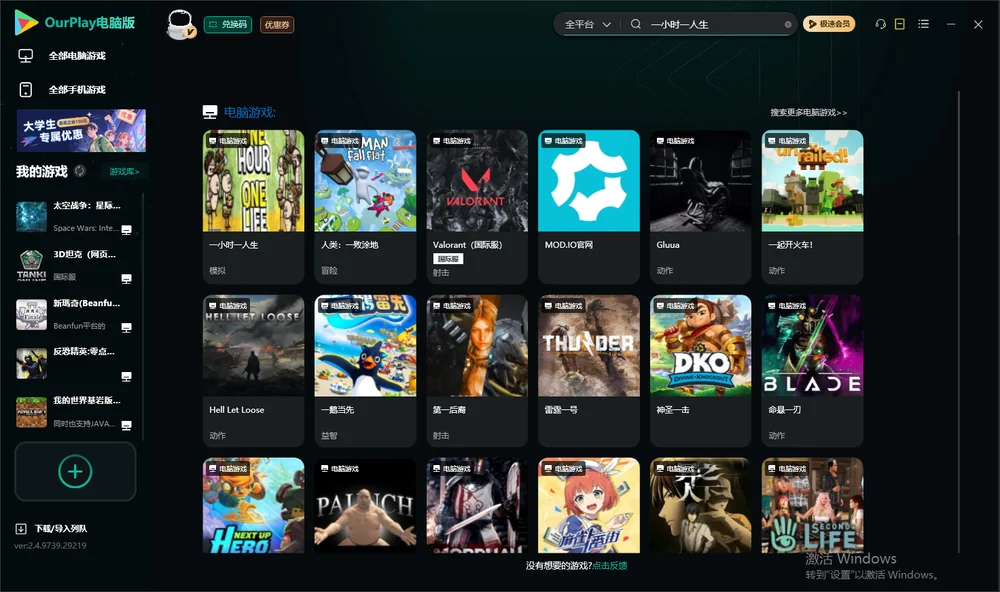
Task: Open the MOD.IO官网 card
Action: point(589,207)
